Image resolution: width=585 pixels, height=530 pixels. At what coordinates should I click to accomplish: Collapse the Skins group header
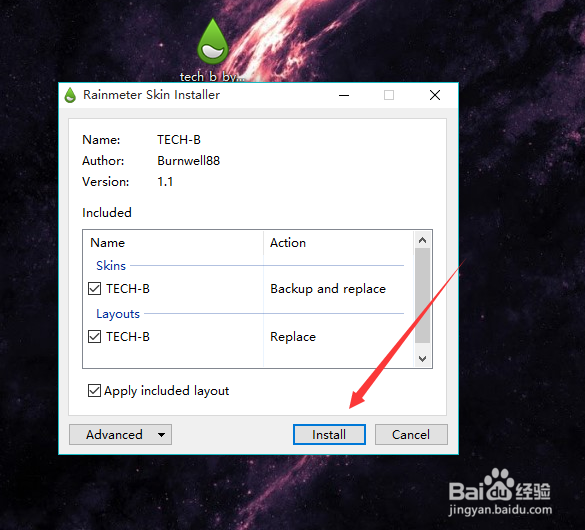coord(111,266)
